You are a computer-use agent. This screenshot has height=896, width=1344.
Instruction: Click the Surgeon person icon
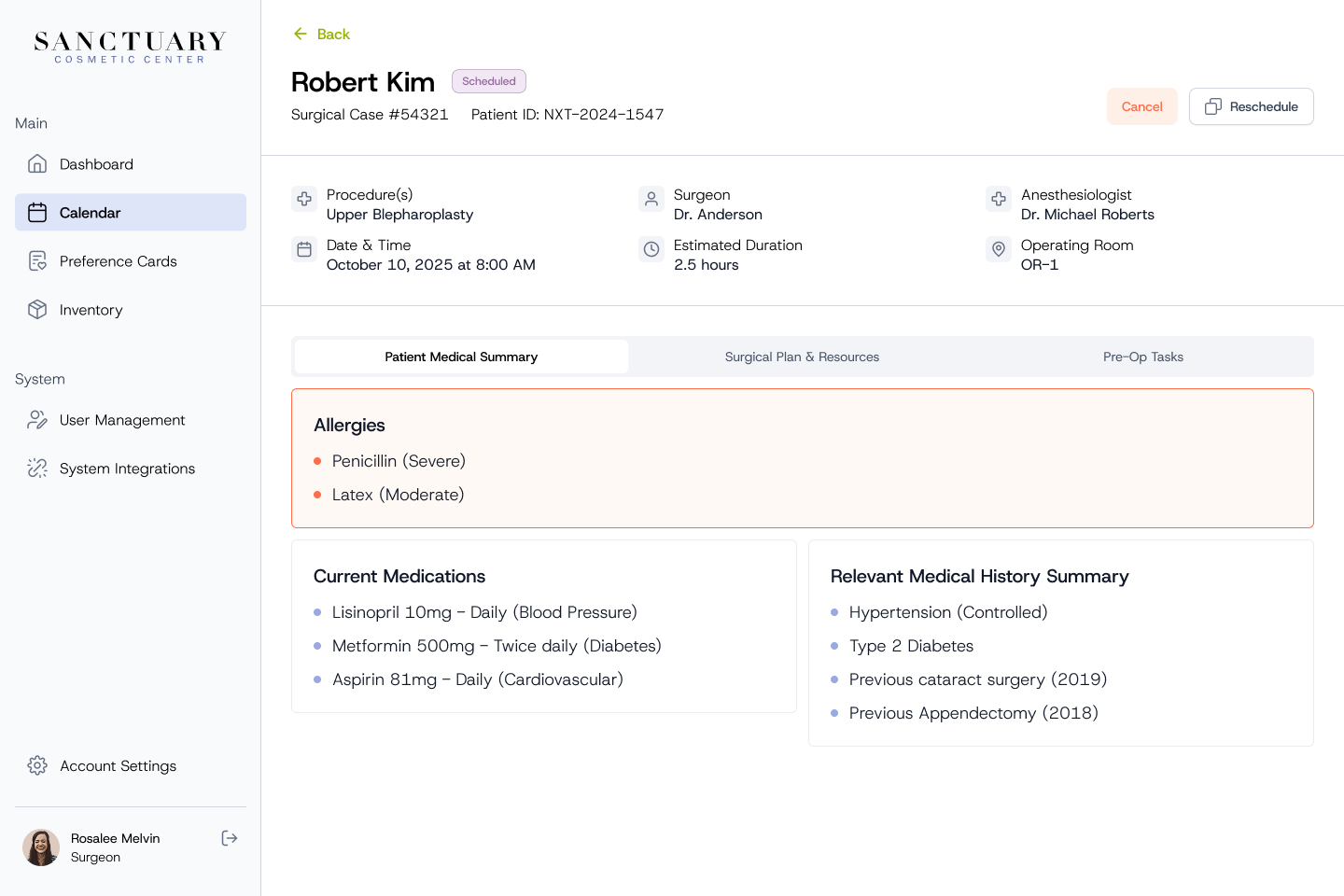tap(651, 199)
